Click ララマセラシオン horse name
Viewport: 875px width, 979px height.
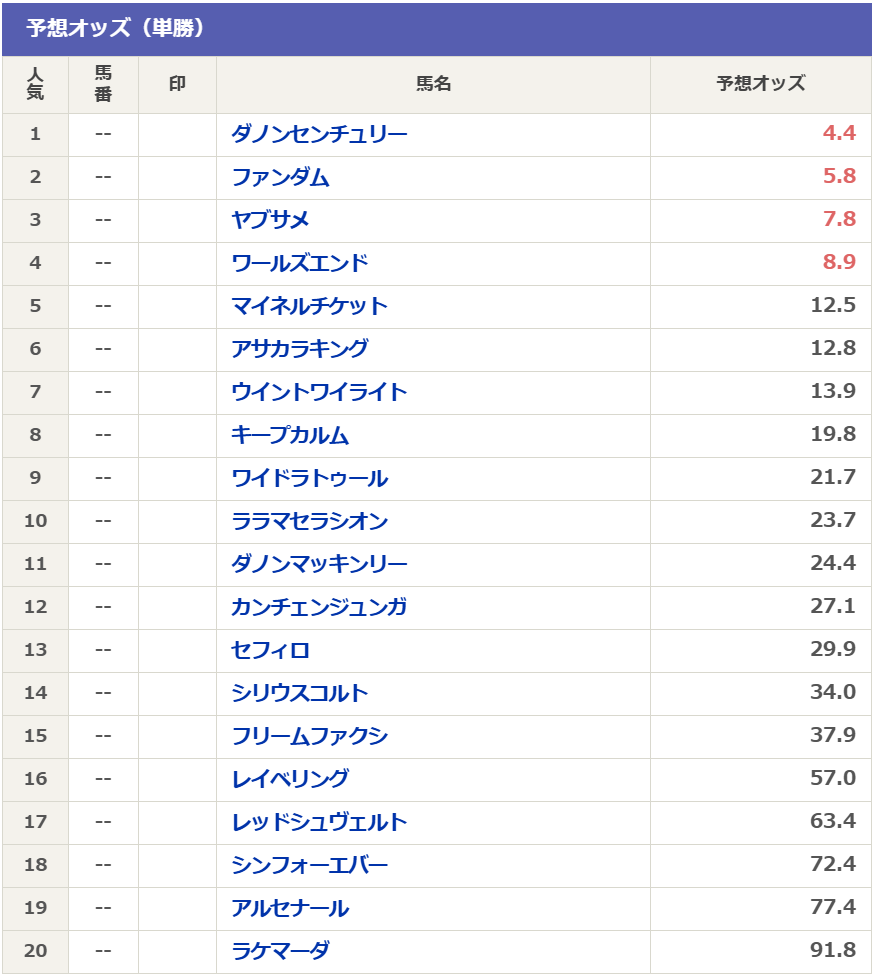pos(309,521)
